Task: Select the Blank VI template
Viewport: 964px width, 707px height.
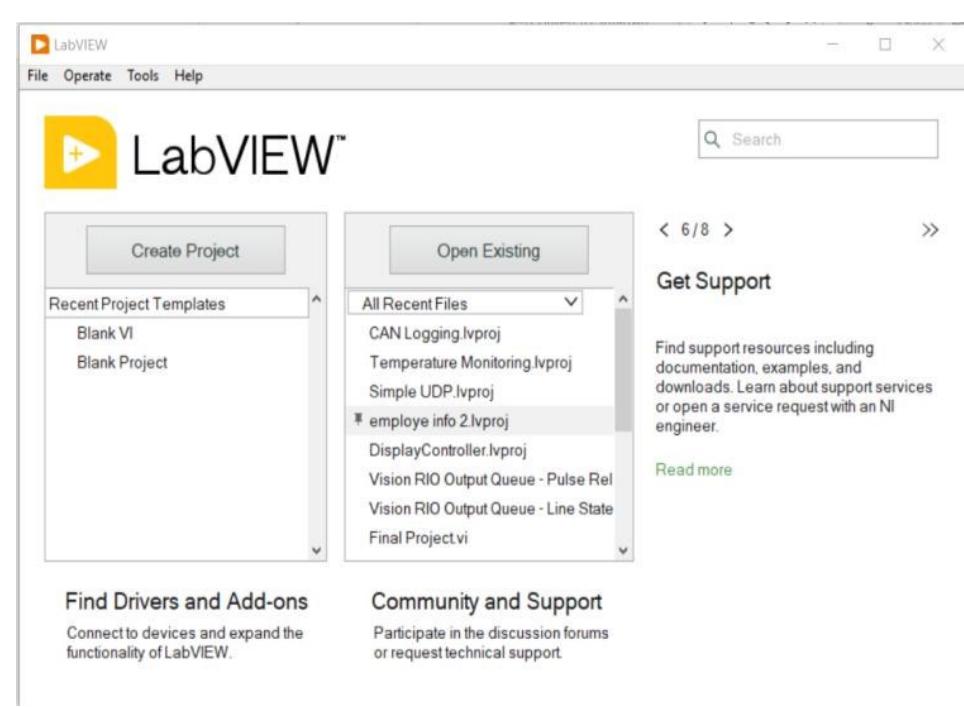Action: pyautogui.click(x=105, y=333)
